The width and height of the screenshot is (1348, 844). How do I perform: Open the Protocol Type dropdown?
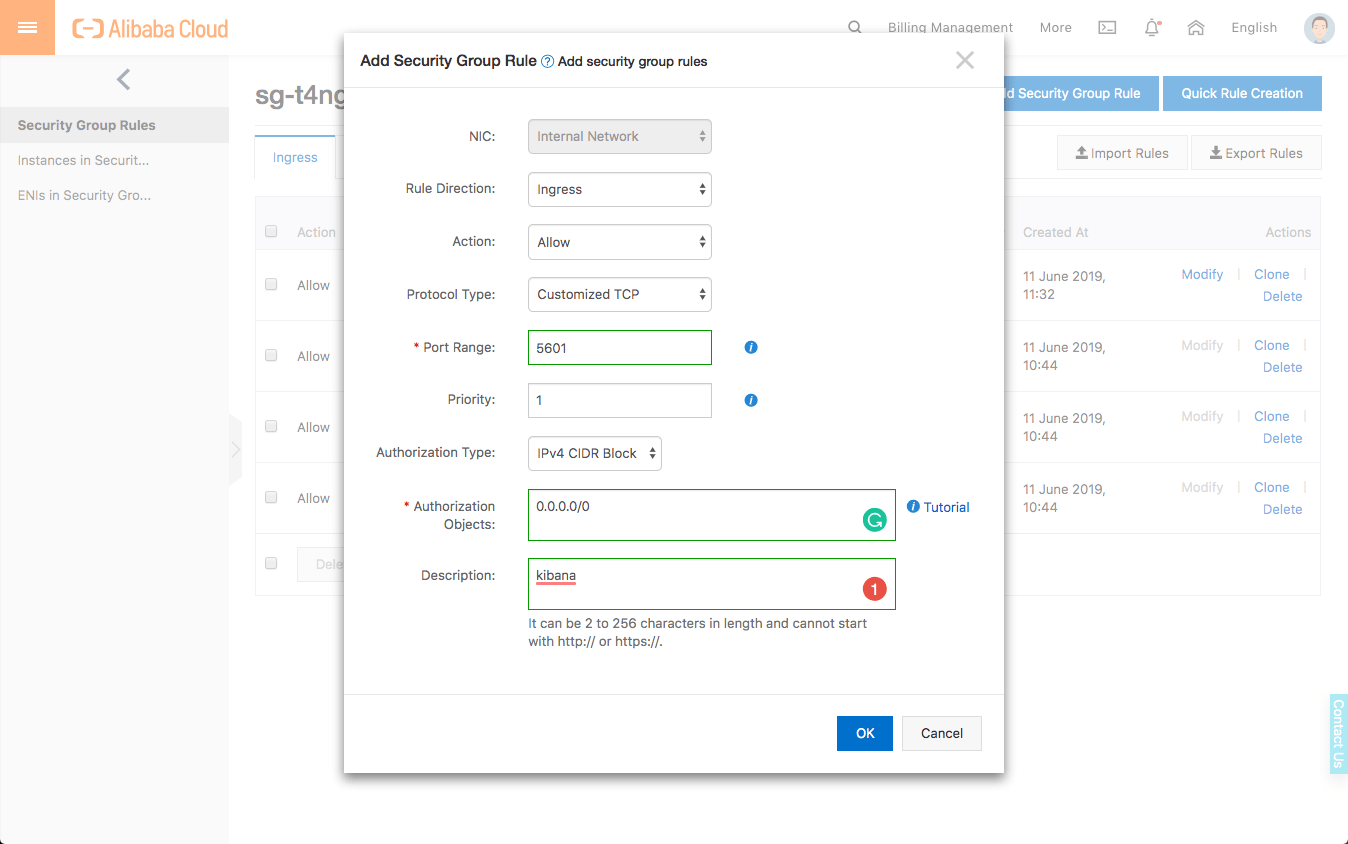click(x=620, y=295)
